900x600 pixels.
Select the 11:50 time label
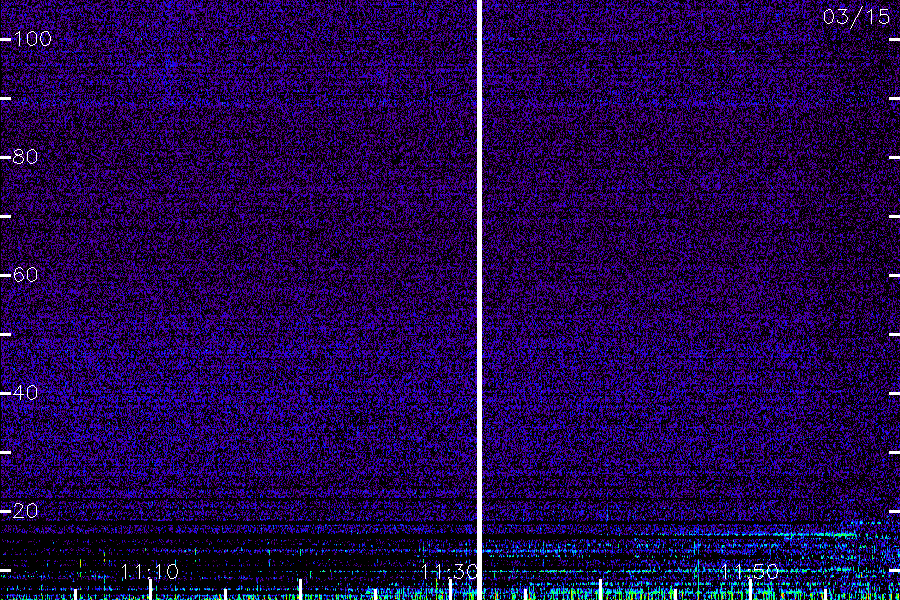(750, 571)
